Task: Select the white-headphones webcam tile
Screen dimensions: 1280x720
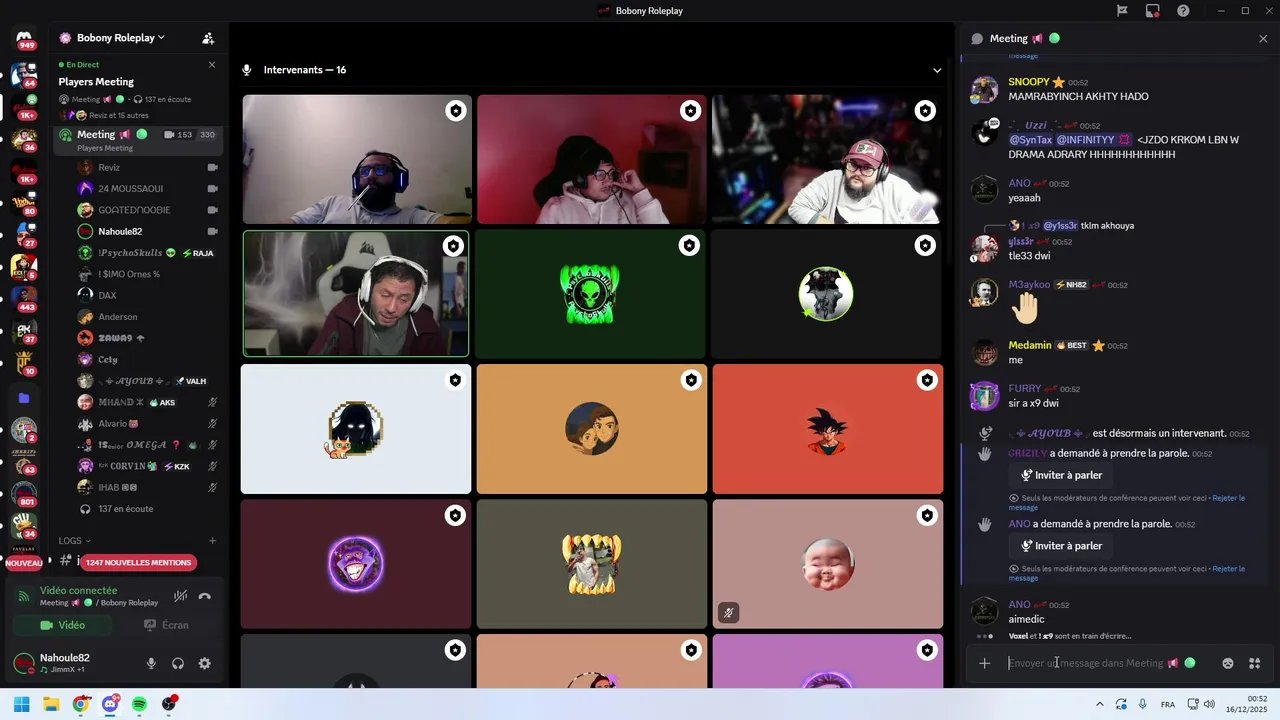Action: tap(356, 294)
